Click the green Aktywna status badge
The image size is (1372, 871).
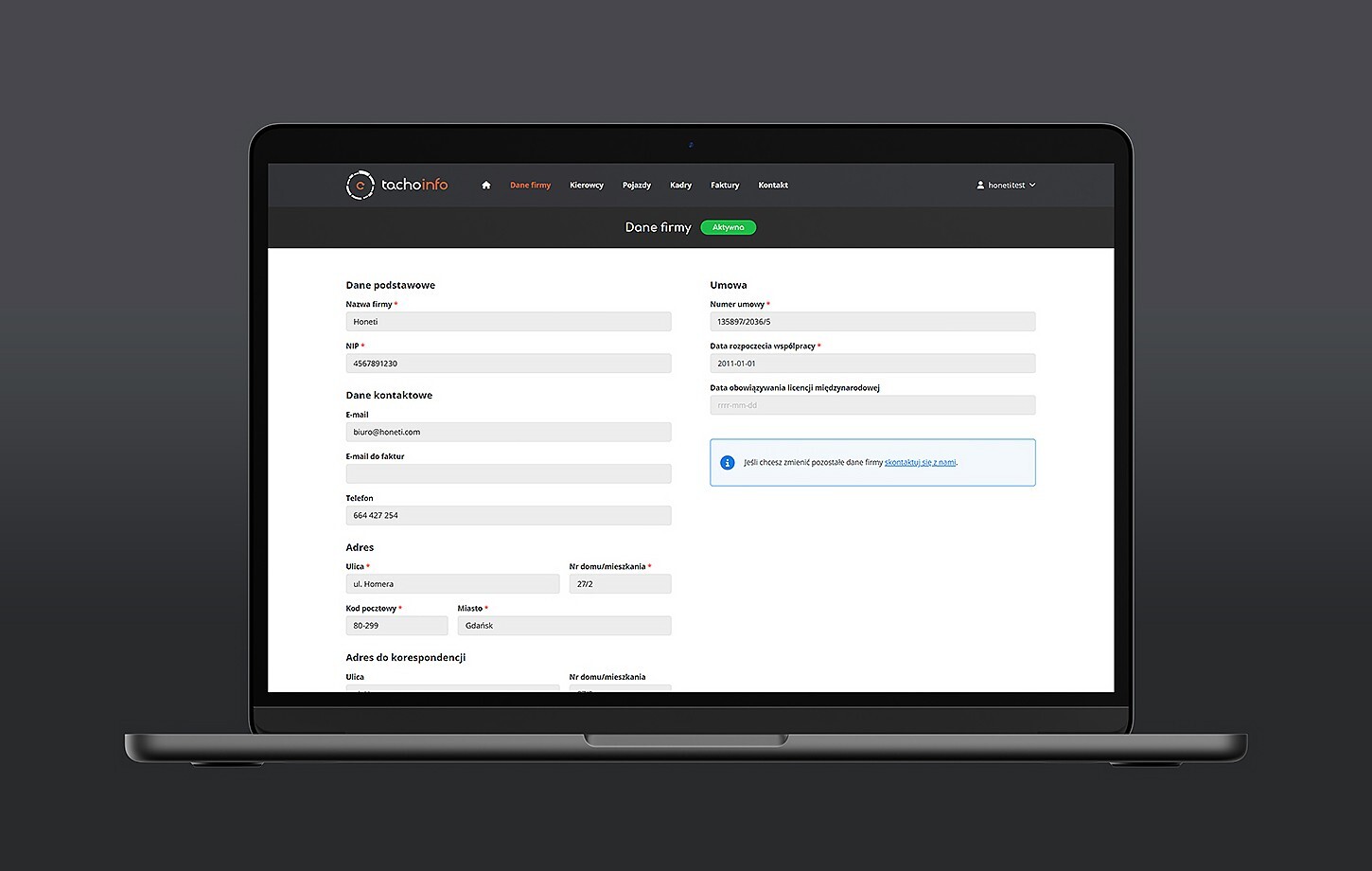(728, 227)
